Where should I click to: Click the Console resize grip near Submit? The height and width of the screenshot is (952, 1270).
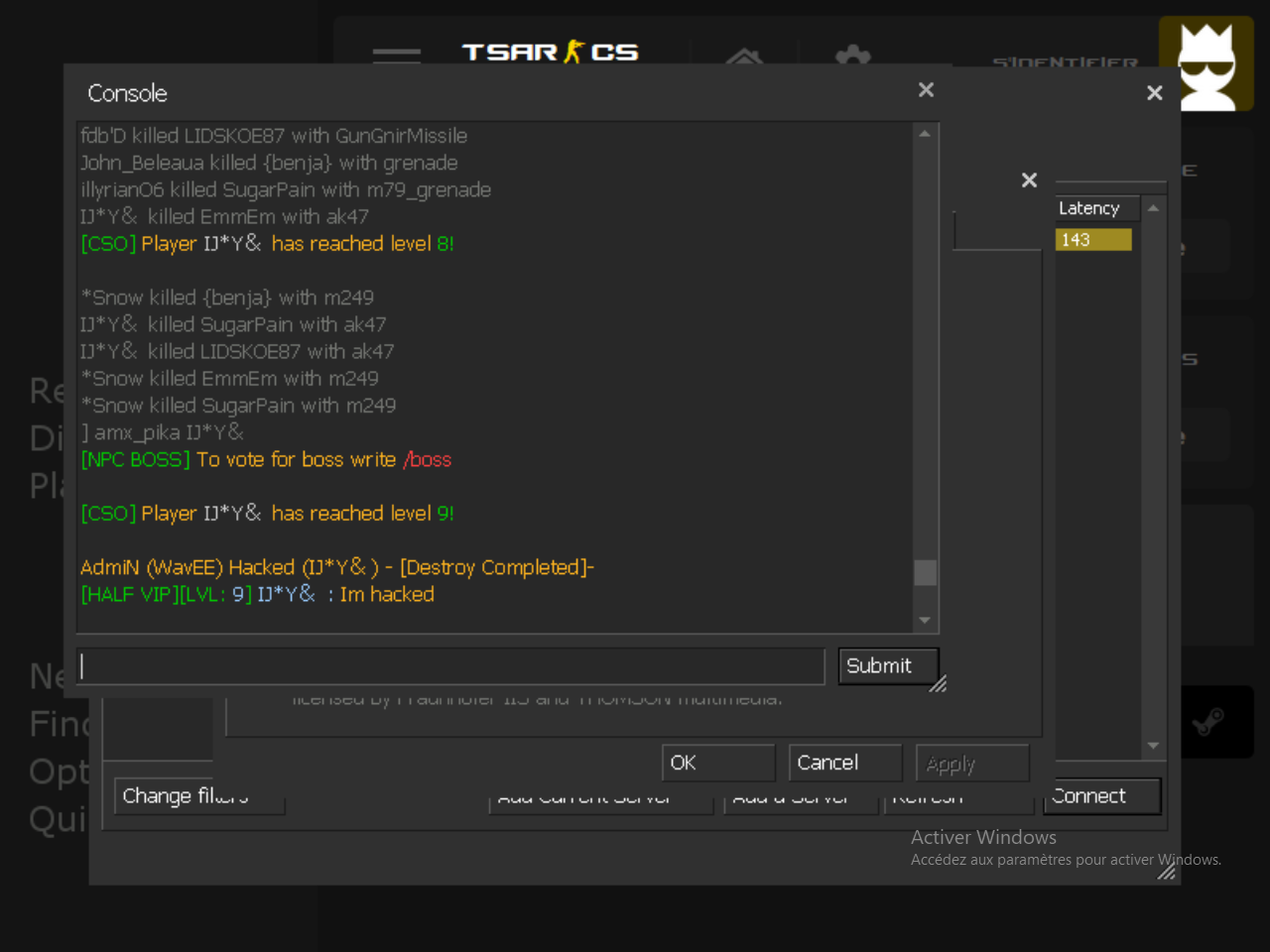point(938,684)
